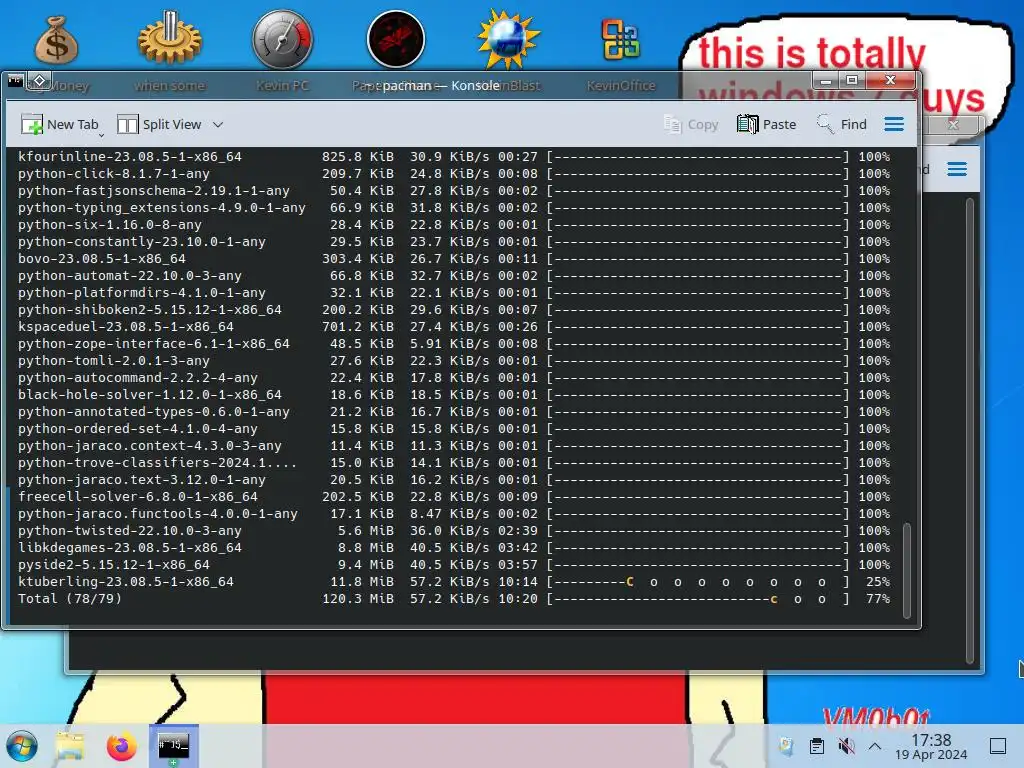Click black-hole-solver-1.12.0-1-x86_64 text

(x=150, y=394)
